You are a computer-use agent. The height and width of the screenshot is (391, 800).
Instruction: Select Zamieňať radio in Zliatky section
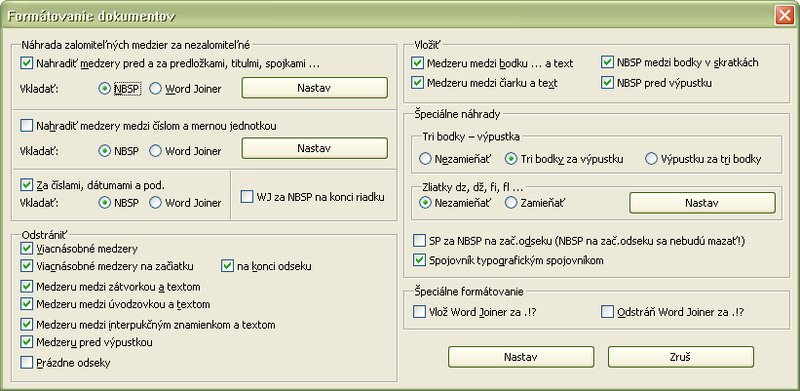(511, 203)
